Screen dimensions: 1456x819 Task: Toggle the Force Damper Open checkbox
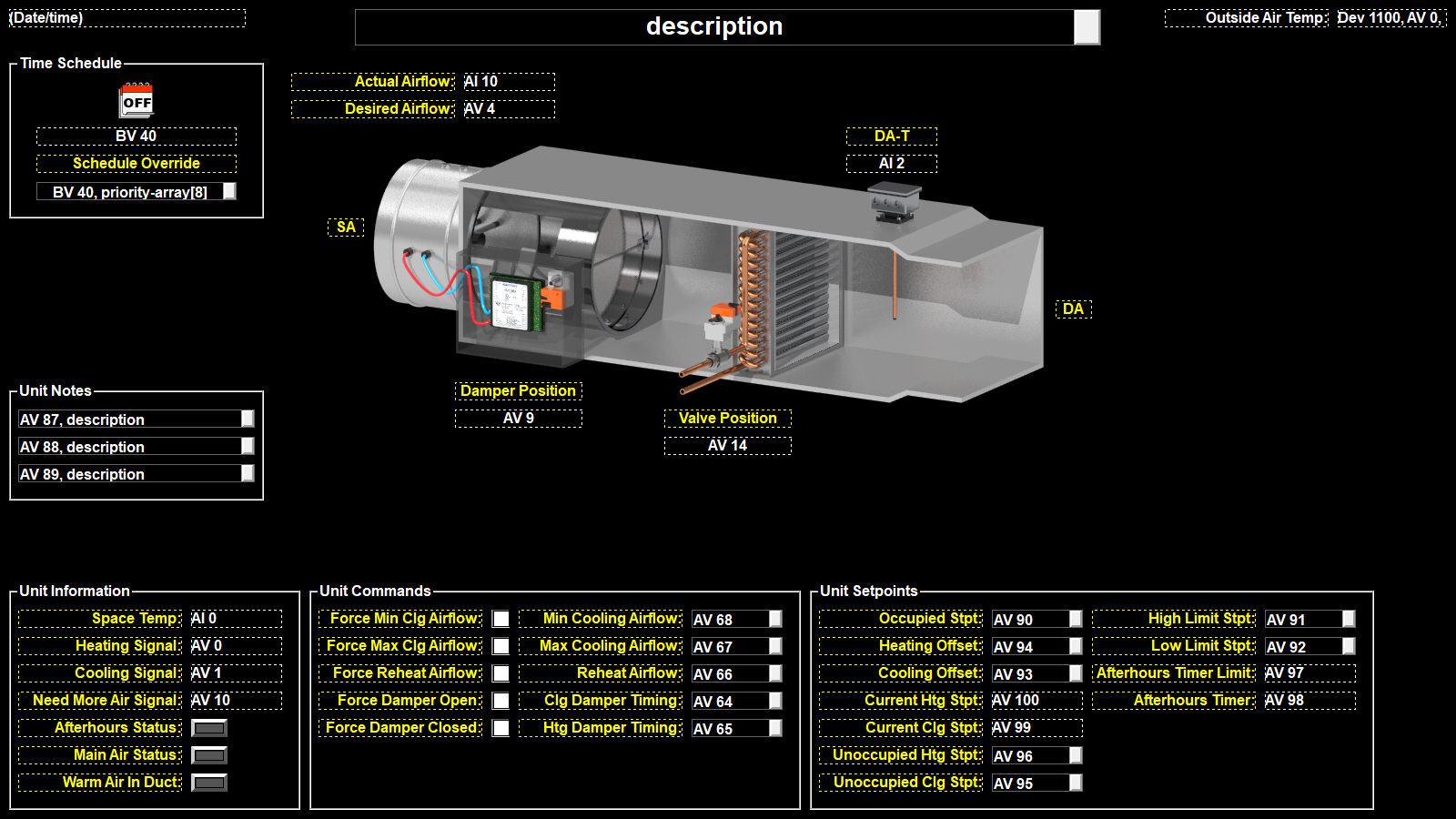(500, 701)
